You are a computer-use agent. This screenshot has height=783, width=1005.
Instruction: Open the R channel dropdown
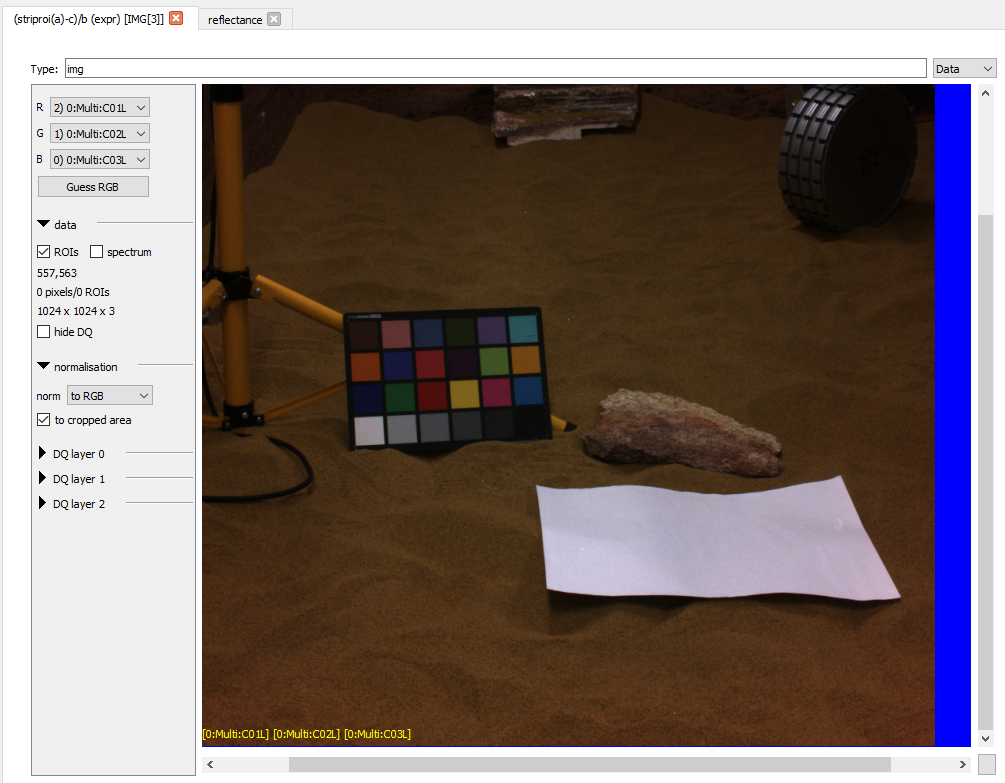pos(99,108)
